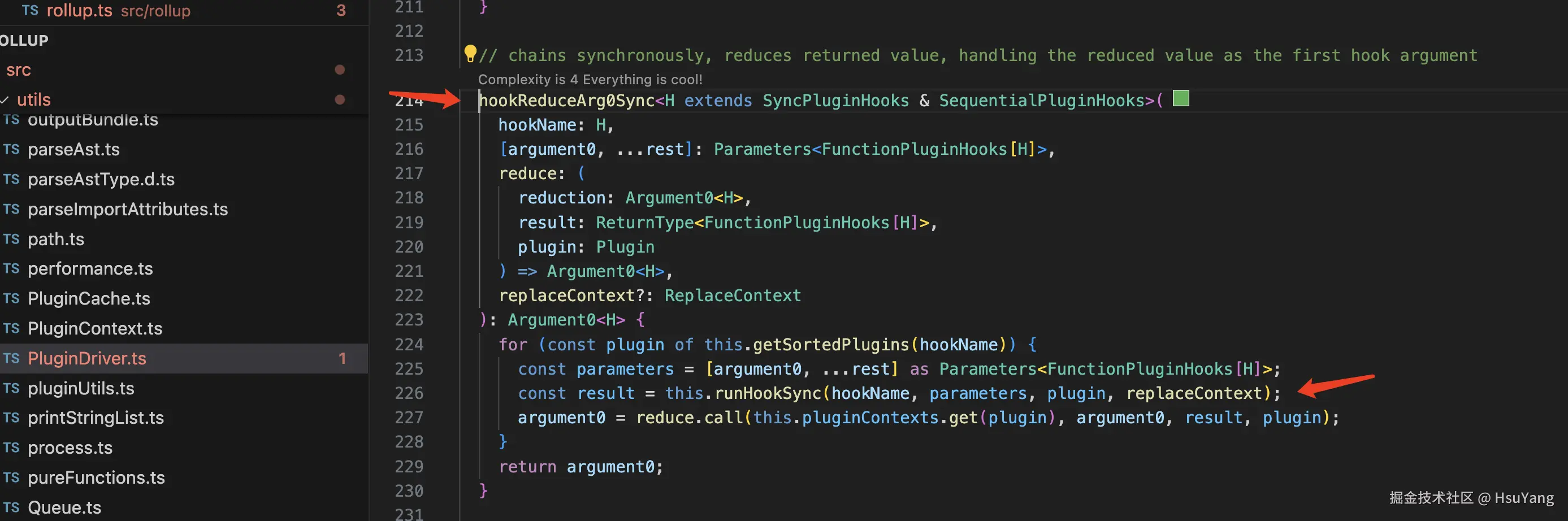Click the return keyword on line 229
This screenshot has height=521, width=1568.
point(527,466)
